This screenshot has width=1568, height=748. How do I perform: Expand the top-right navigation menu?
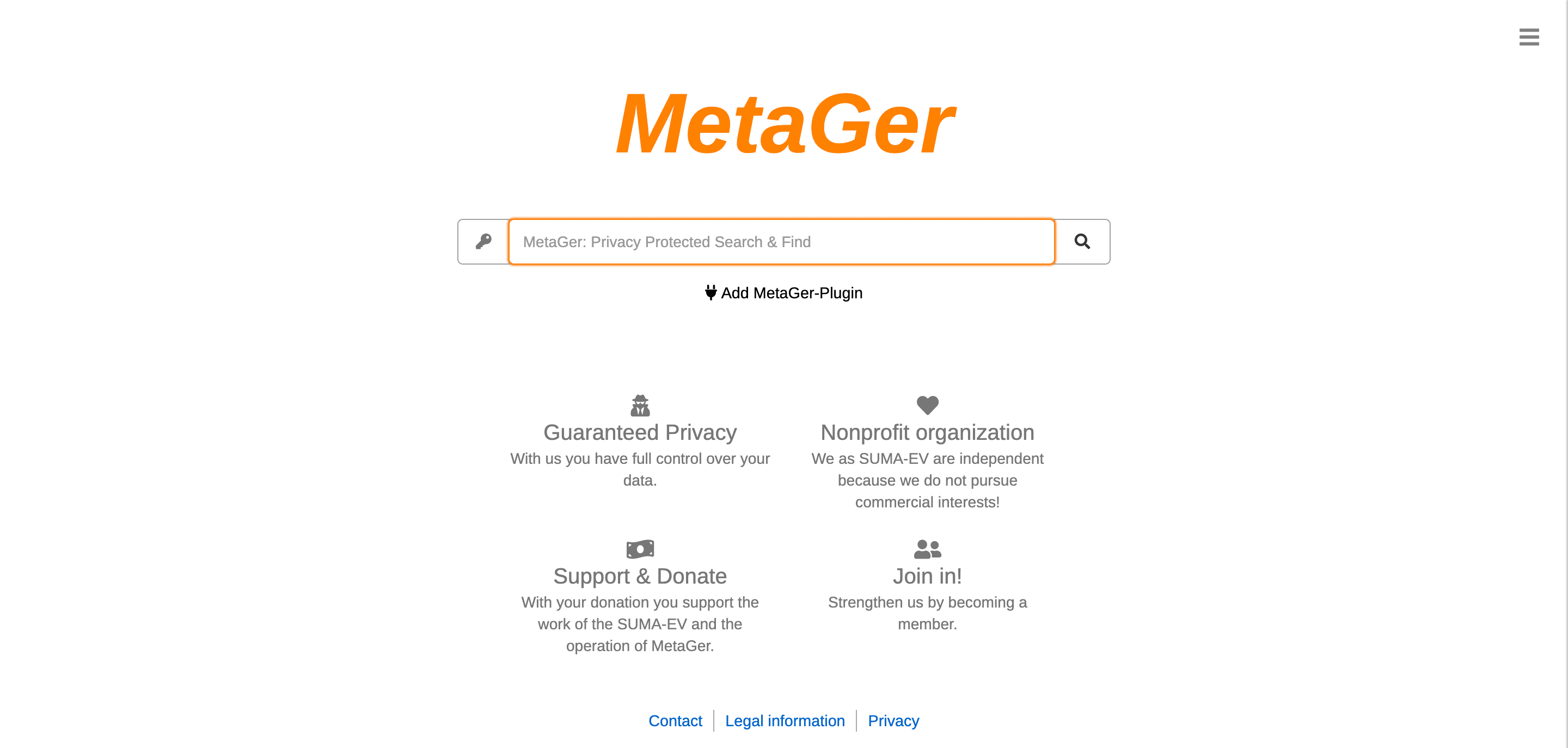point(1529,37)
